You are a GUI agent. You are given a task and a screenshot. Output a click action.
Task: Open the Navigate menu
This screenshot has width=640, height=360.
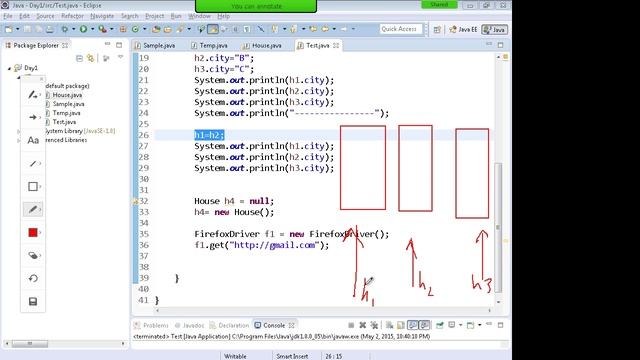[102, 16]
